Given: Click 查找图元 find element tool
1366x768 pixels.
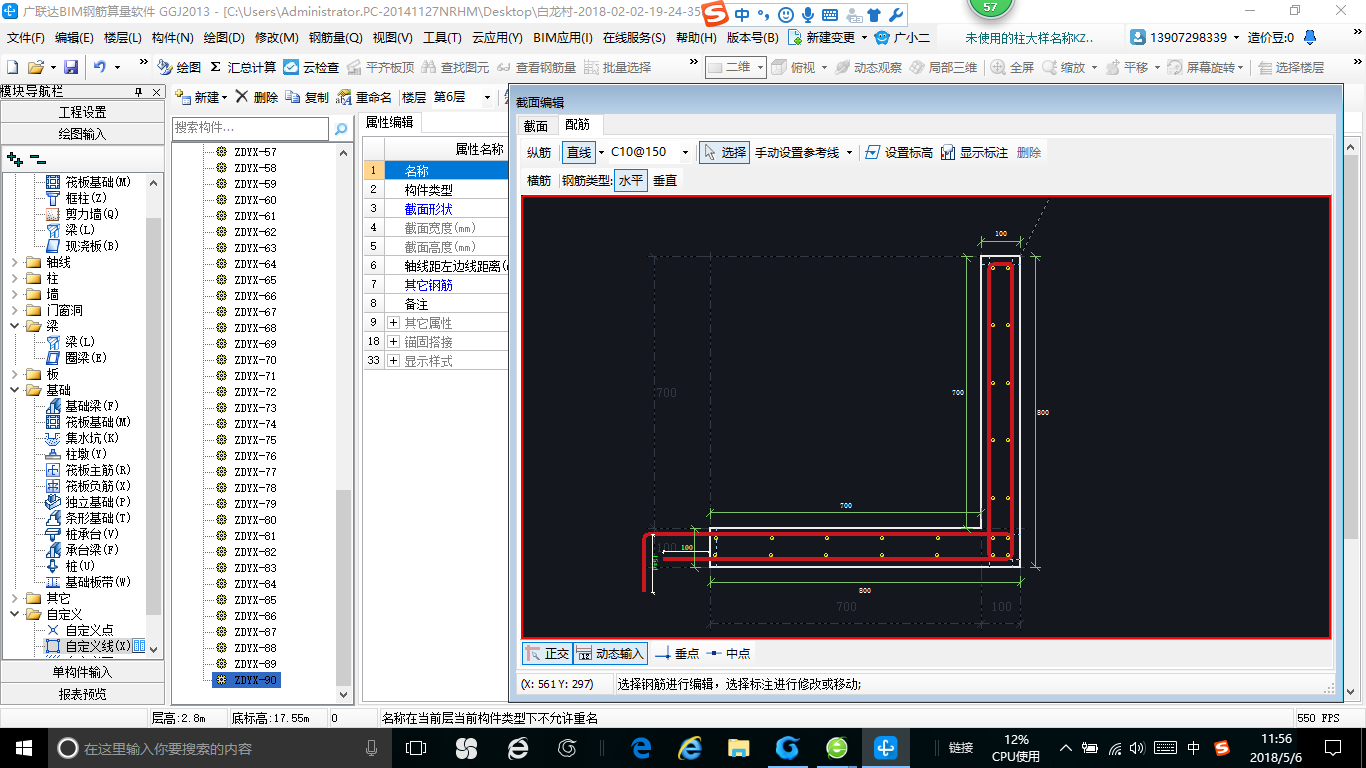Looking at the screenshot, I should tap(455, 67).
